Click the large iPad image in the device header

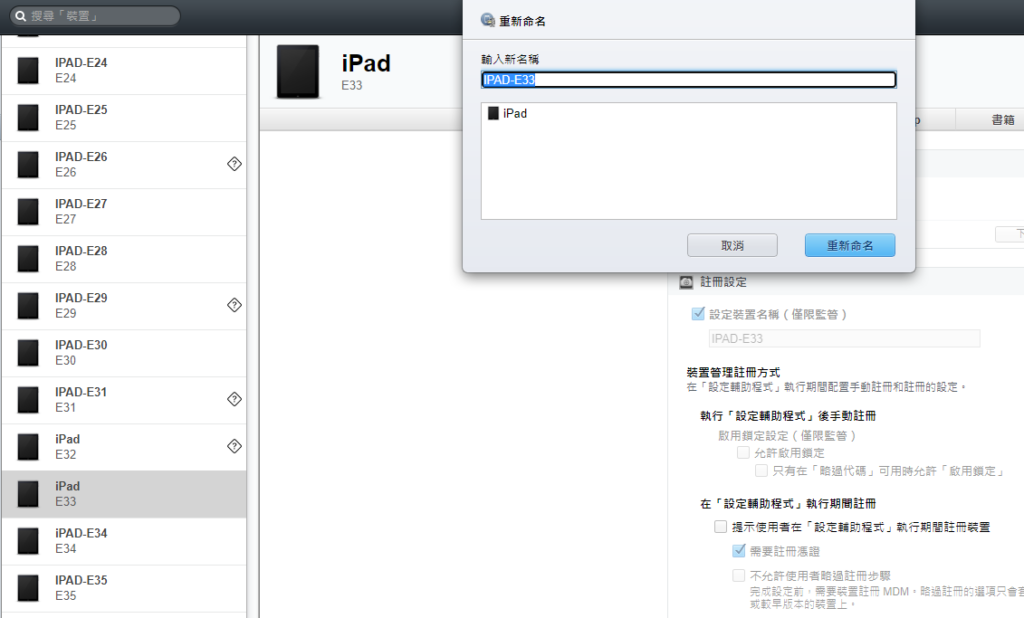click(298, 71)
